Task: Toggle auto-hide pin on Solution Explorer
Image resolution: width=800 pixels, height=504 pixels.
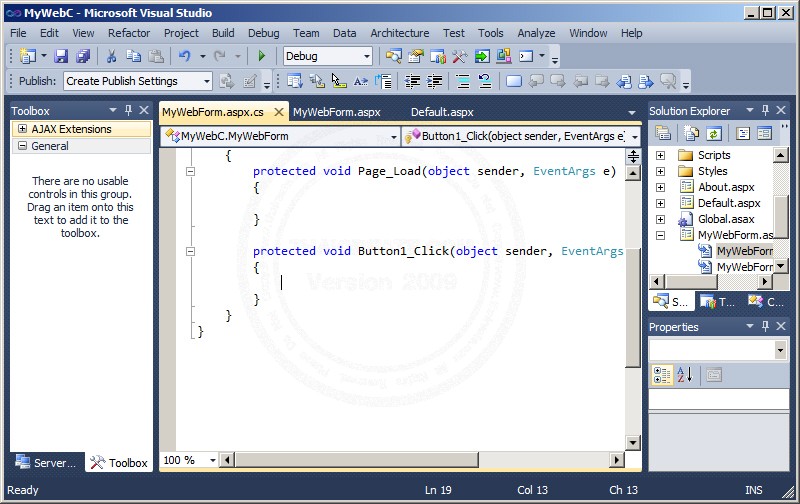Action: (765, 110)
